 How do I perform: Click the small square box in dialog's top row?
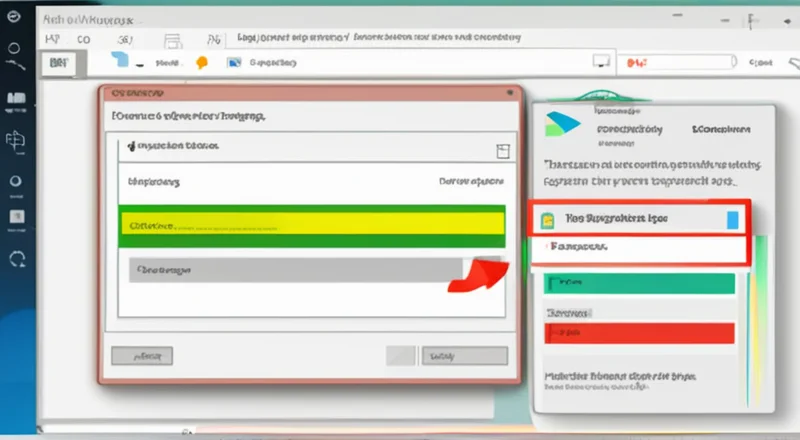coord(503,150)
